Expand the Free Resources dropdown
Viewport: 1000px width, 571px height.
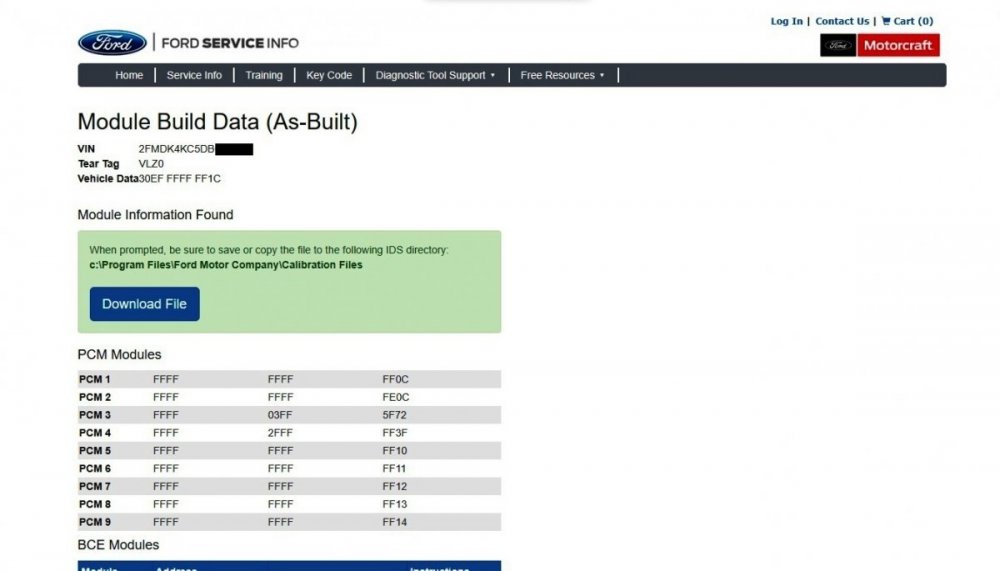pyautogui.click(x=562, y=75)
